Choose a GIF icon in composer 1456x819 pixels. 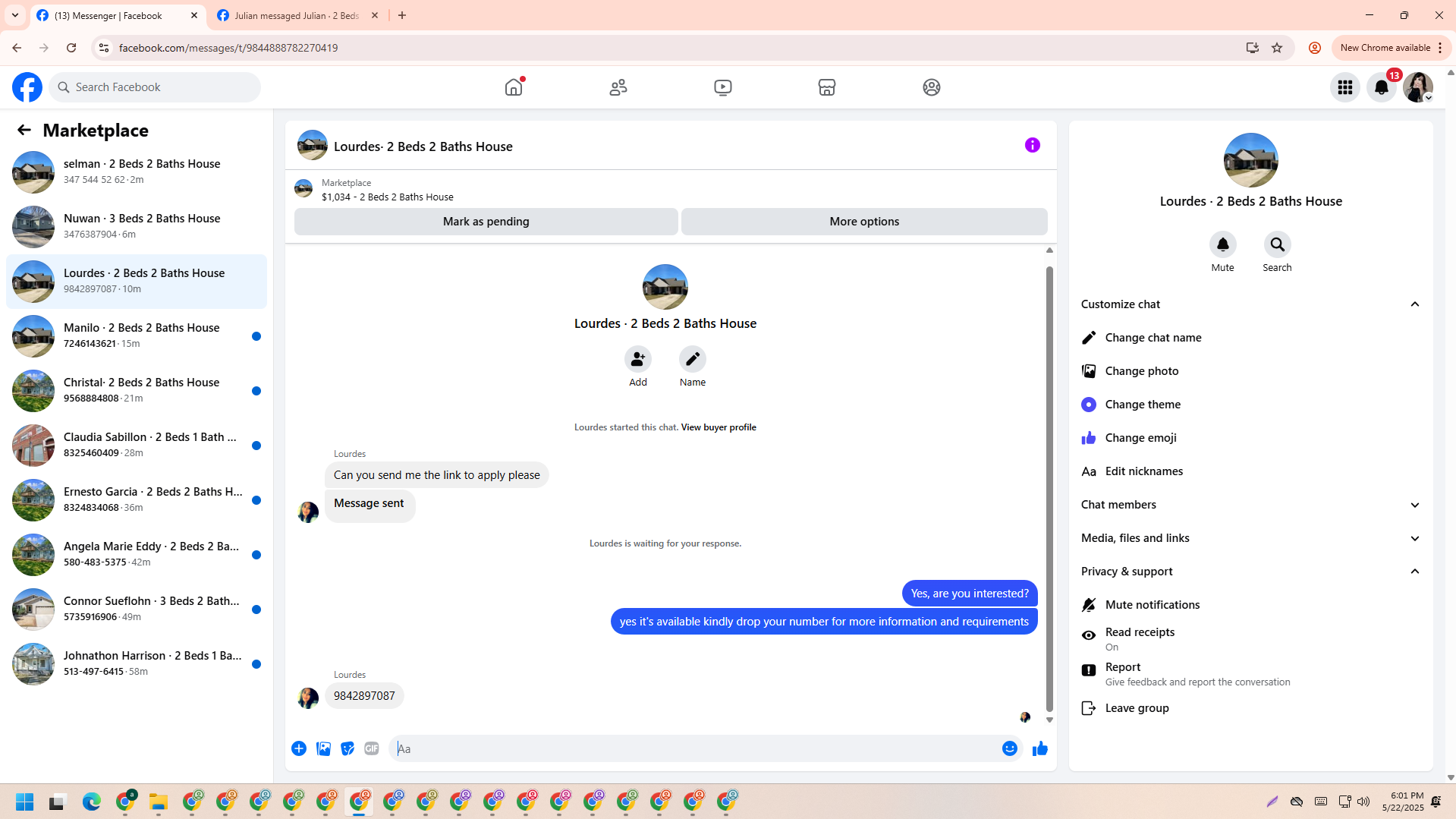(372, 748)
